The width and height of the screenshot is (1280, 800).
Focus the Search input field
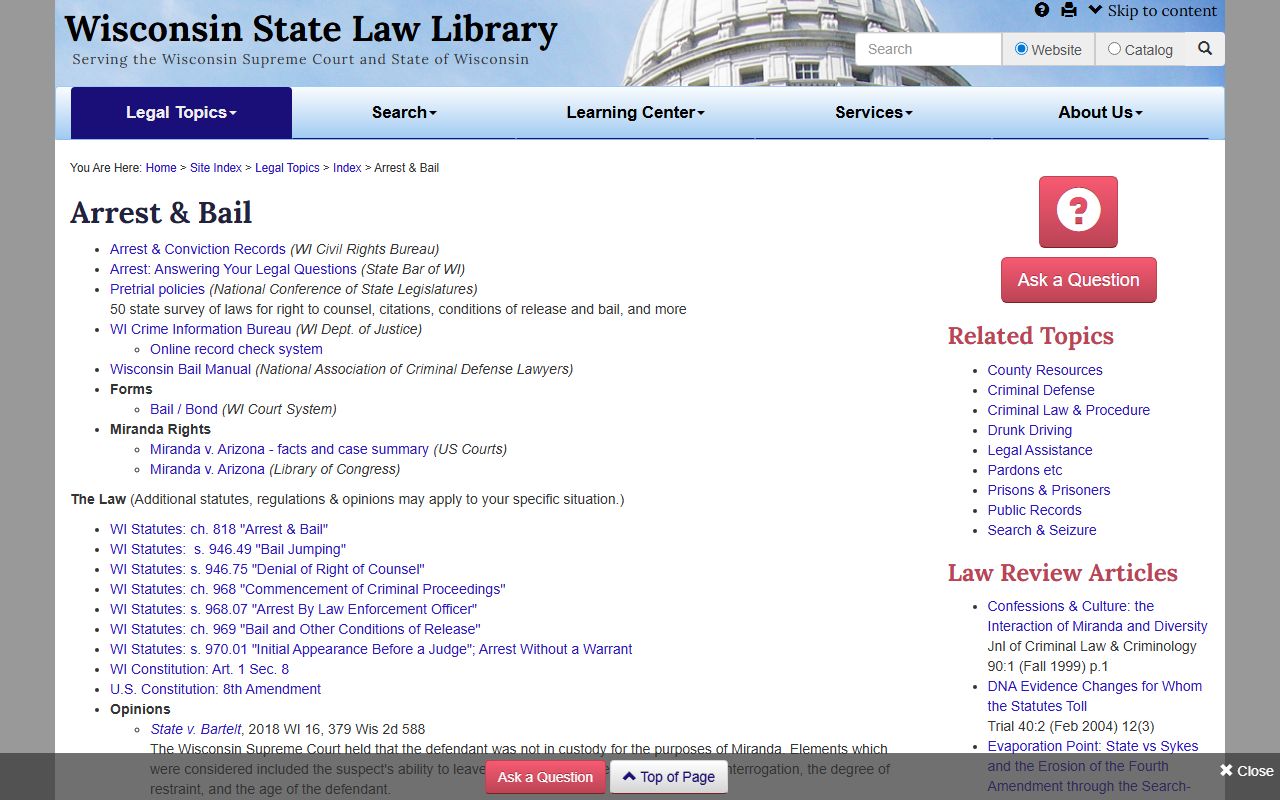[928, 49]
